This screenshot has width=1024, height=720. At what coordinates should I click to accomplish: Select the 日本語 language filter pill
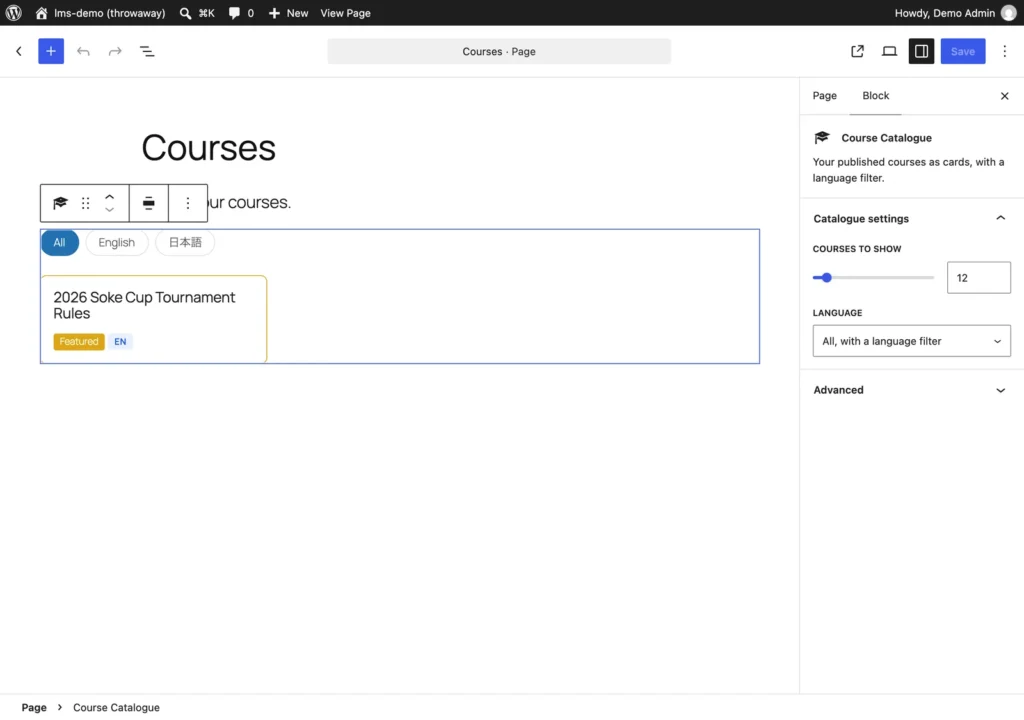tap(185, 242)
